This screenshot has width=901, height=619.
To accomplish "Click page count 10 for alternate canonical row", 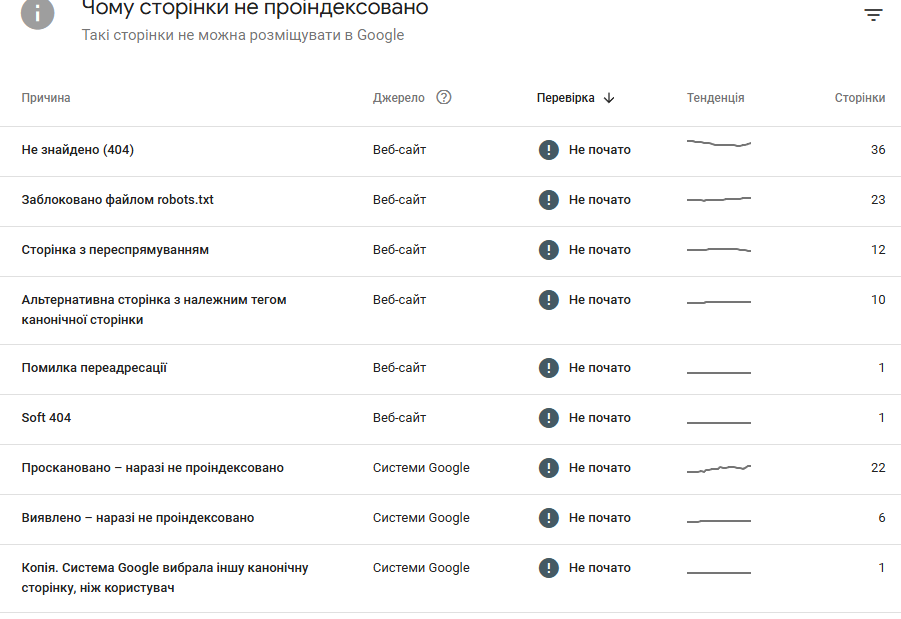I will (x=877, y=300).
